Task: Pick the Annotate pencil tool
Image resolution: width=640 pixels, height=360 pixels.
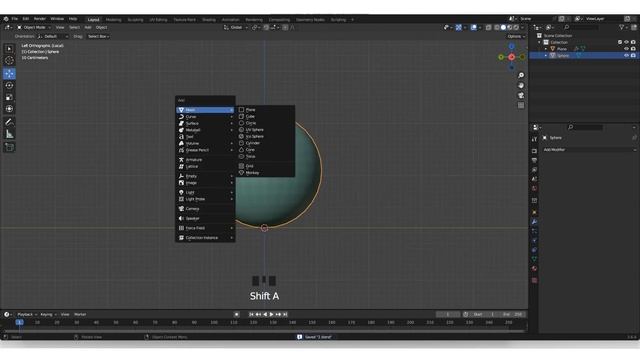Action: coord(9,122)
